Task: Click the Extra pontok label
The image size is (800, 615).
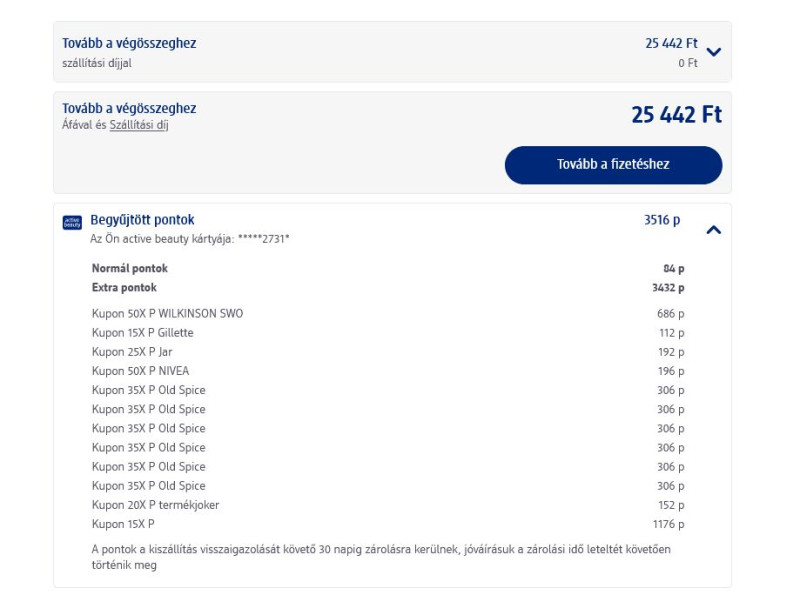Action: pos(124,288)
